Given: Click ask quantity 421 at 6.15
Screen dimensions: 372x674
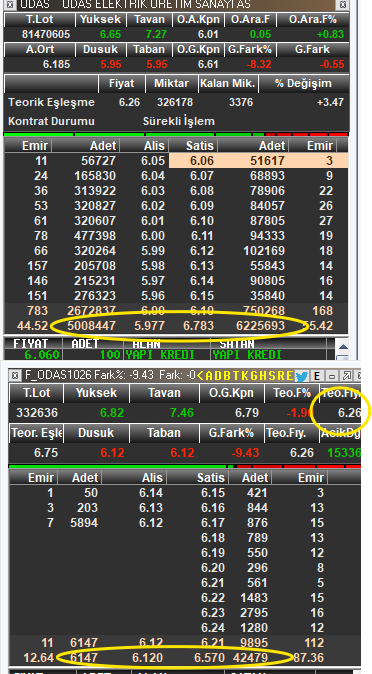Looking at the screenshot, I should point(257,493).
